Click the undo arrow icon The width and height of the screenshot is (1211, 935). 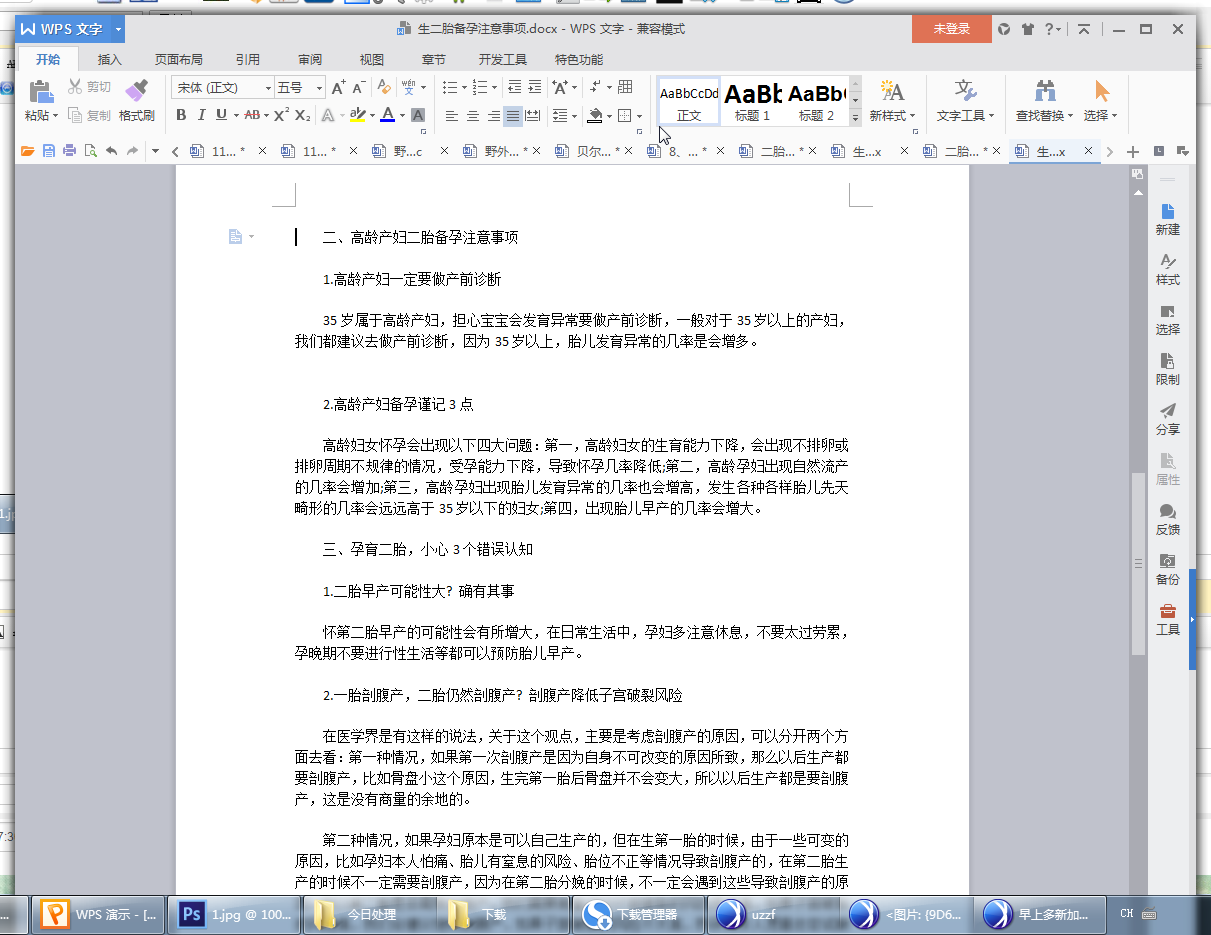(x=111, y=151)
